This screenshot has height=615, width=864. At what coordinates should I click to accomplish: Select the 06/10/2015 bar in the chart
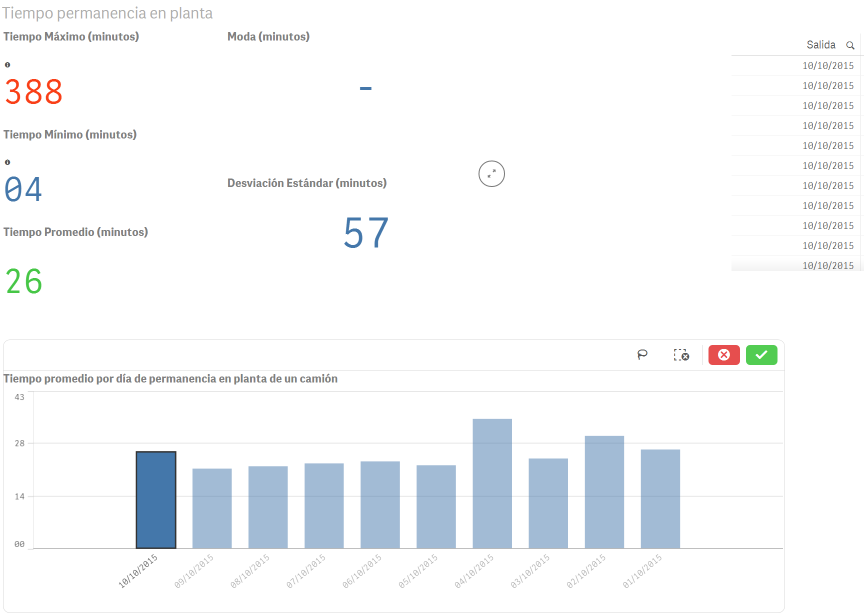[380, 505]
